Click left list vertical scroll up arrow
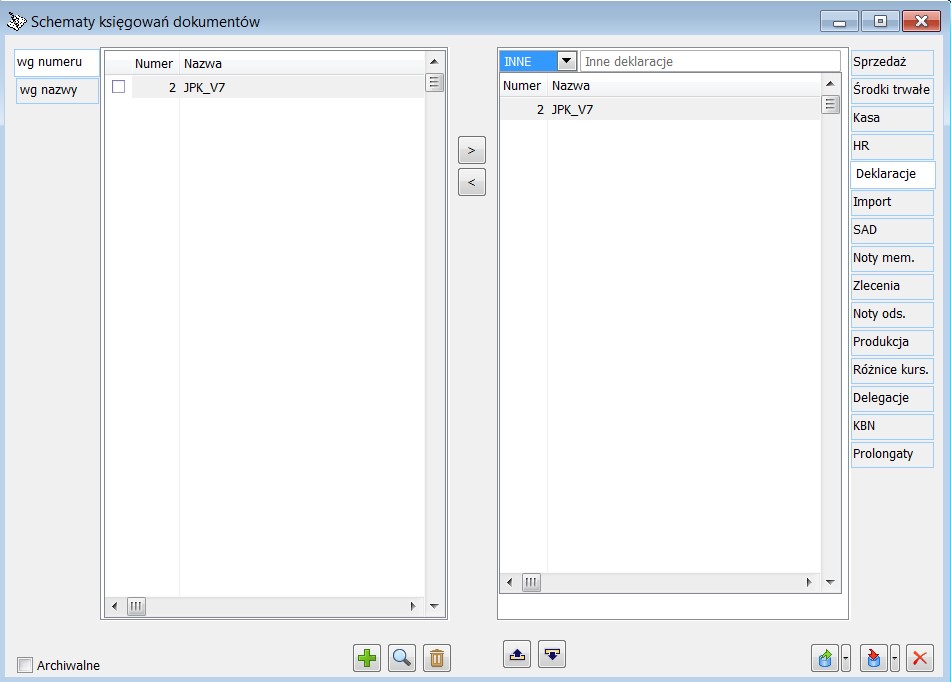951x682 pixels. (434, 61)
